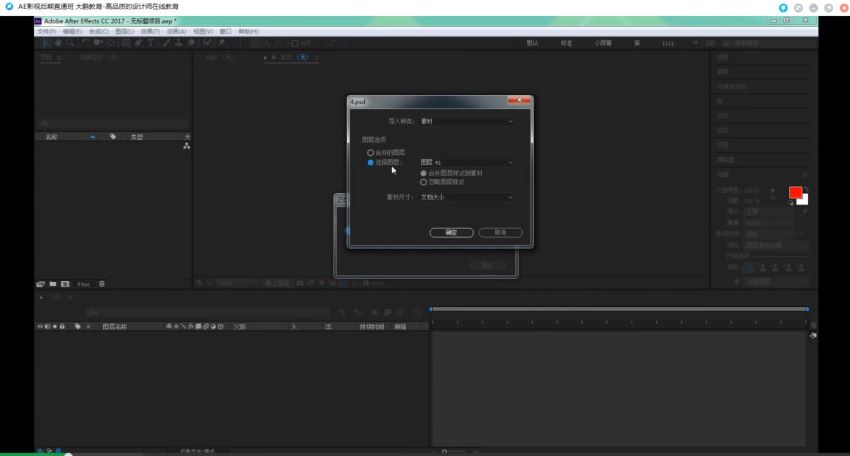Select the Eraser tool
Image resolution: width=850 pixels, height=456 pixels.
pyautogui.click(x=191, y=43)
